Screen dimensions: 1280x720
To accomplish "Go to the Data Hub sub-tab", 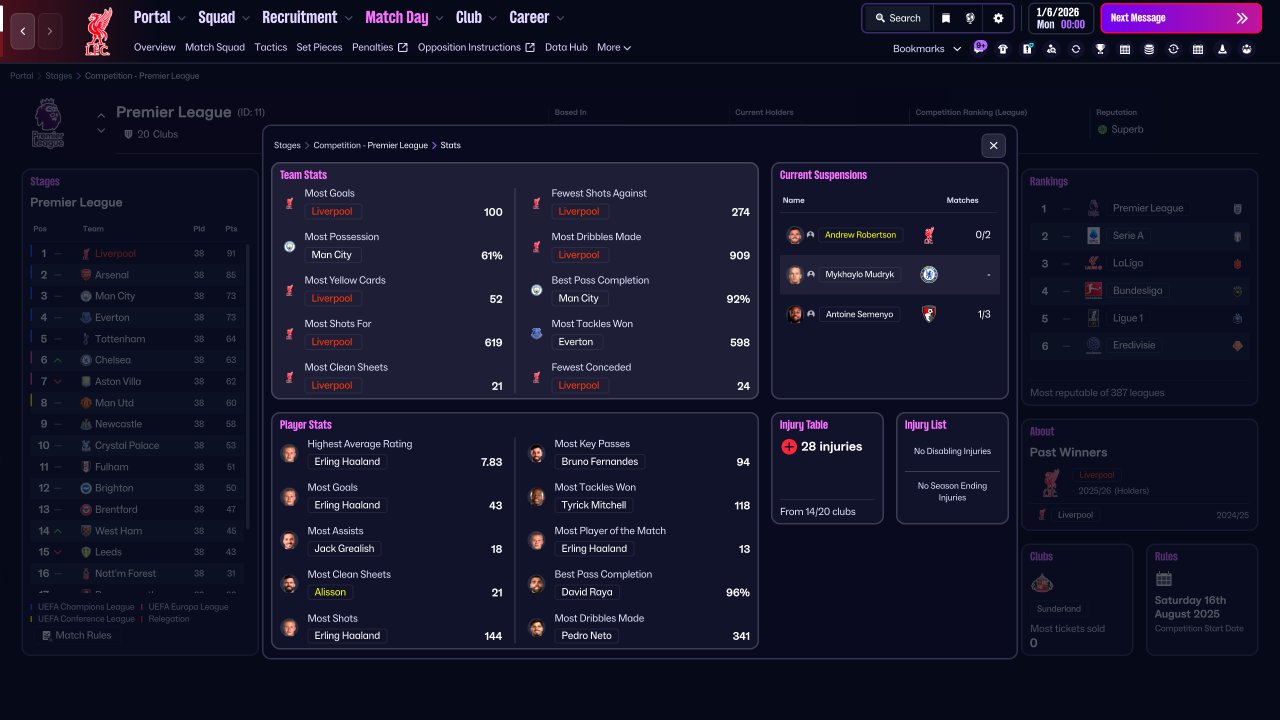I will click(x=566, y=47).
